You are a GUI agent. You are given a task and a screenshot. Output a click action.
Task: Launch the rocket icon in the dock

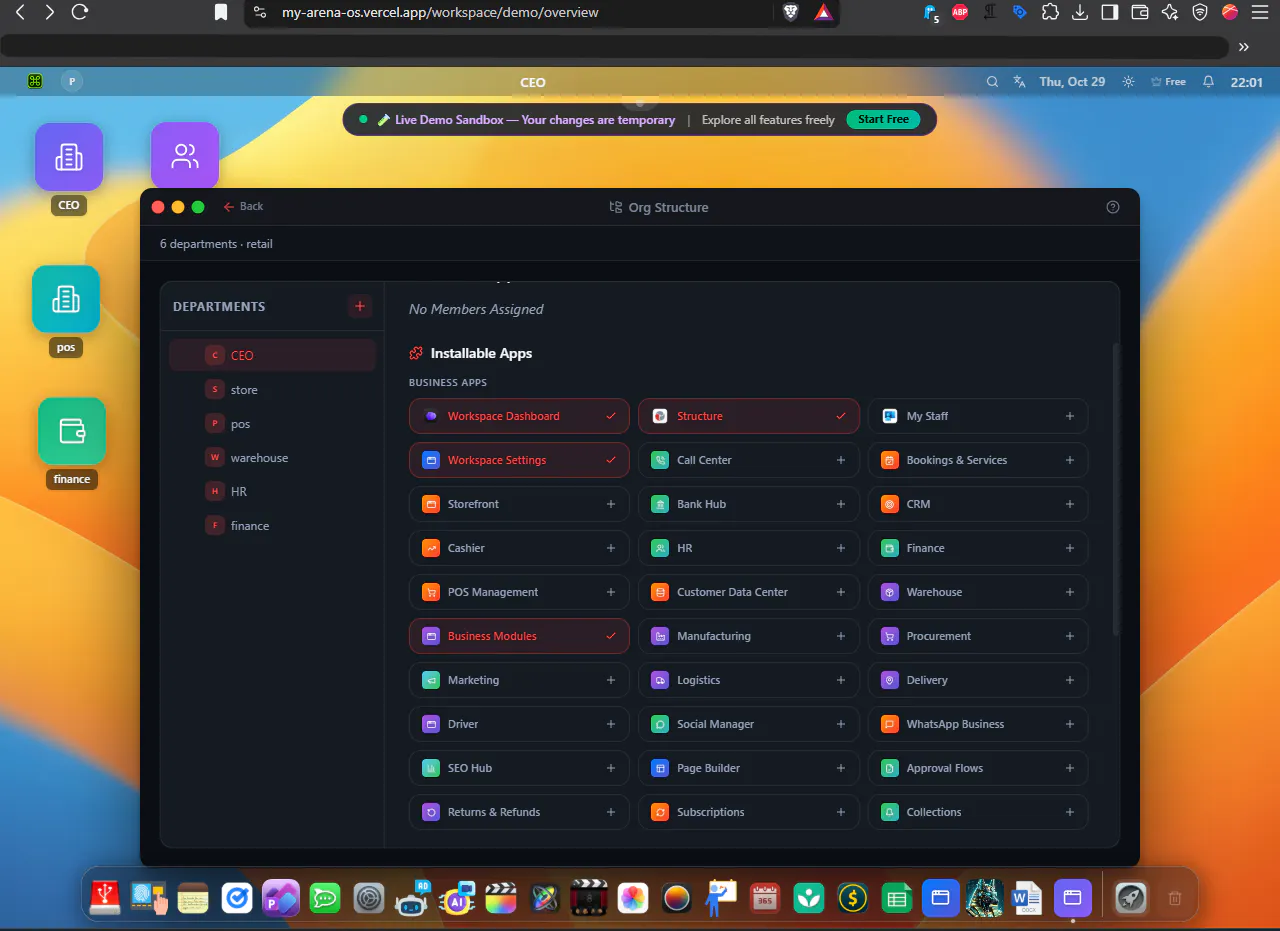[x=1131, y=898]
